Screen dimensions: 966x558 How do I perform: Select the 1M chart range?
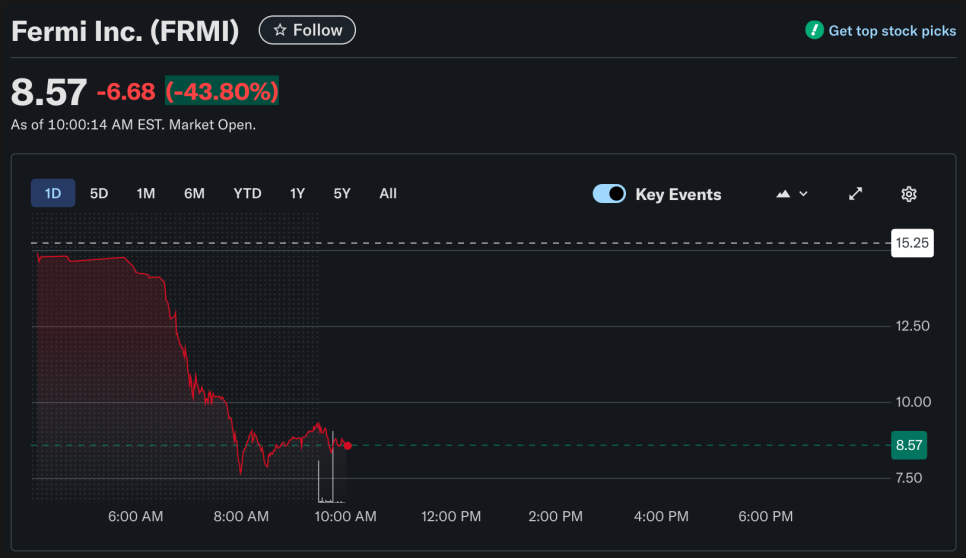pyautogui.click(x=146, y=193)
